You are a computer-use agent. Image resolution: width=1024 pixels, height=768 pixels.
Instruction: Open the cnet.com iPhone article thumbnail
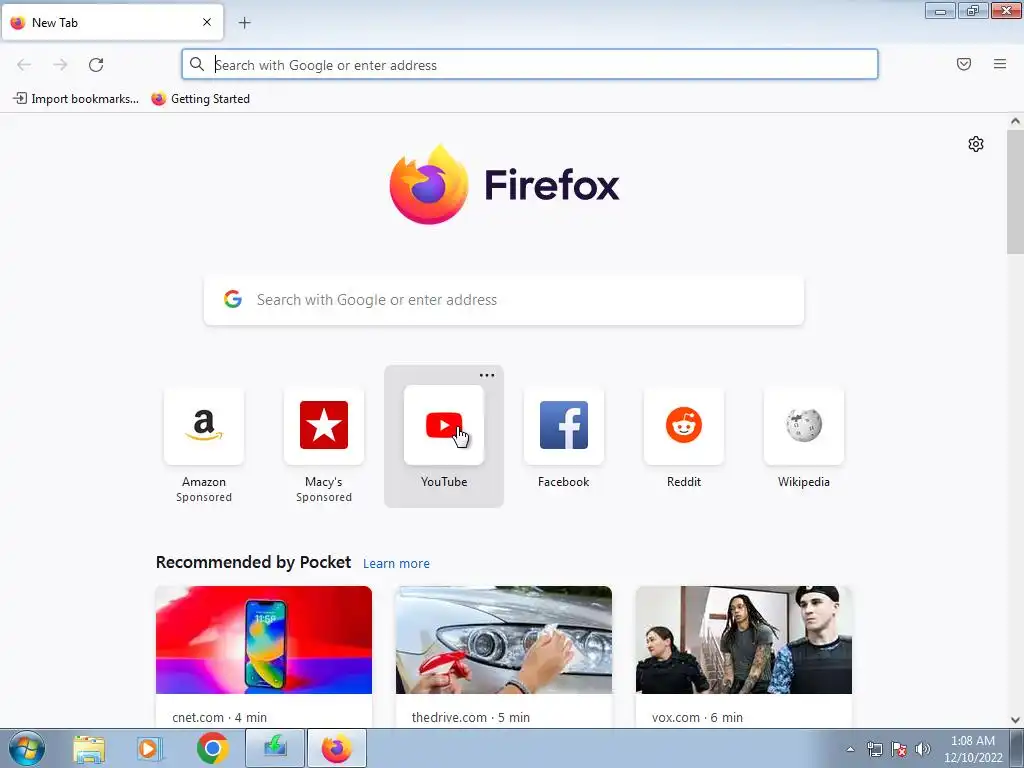coord(264,640)
